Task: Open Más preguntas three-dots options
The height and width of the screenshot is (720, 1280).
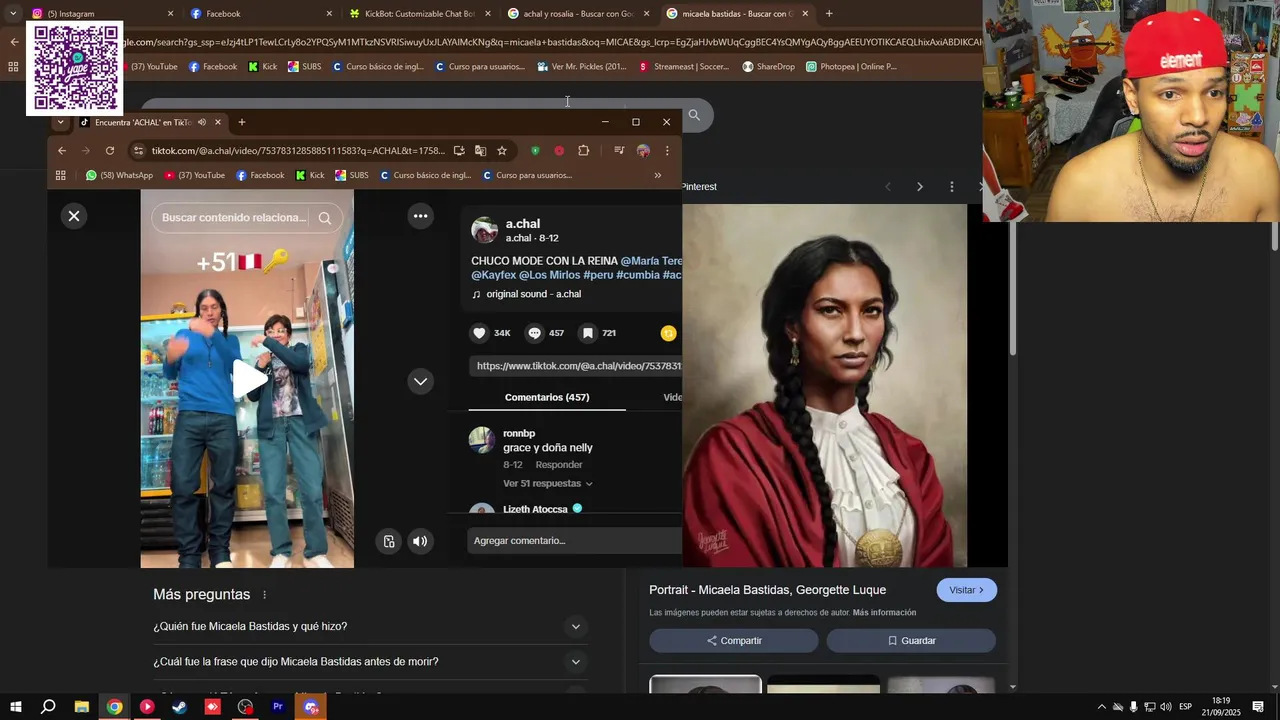Action: point(265,595)
